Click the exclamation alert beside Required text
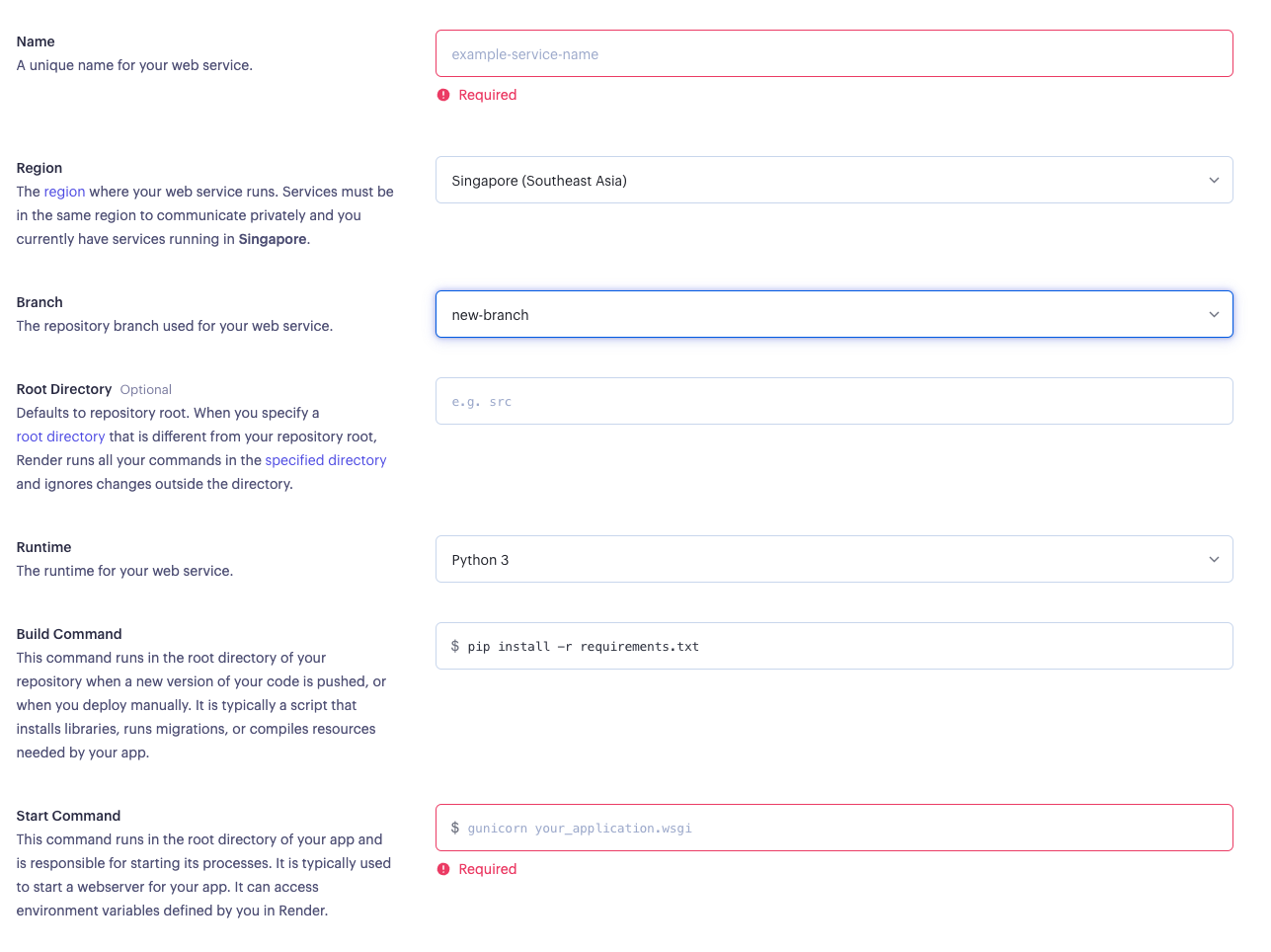The width and height of the screenshot is (1271, 952). (441, 95)
